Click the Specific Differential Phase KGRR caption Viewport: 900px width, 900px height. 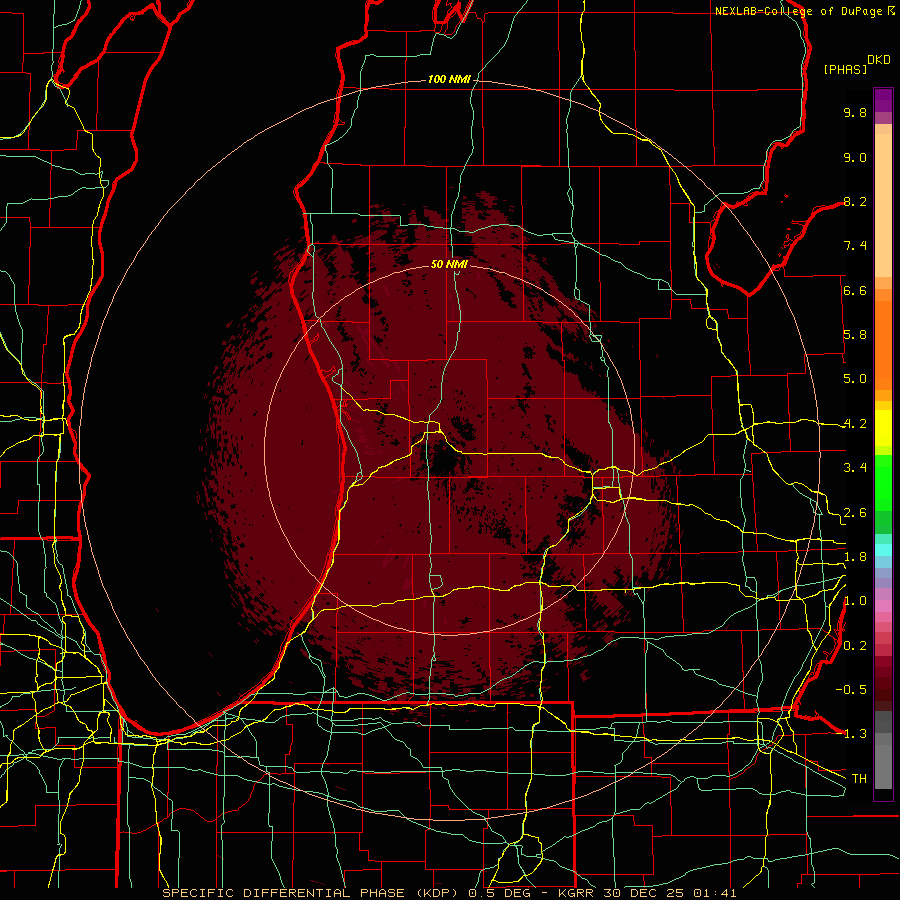coord(449,893)
